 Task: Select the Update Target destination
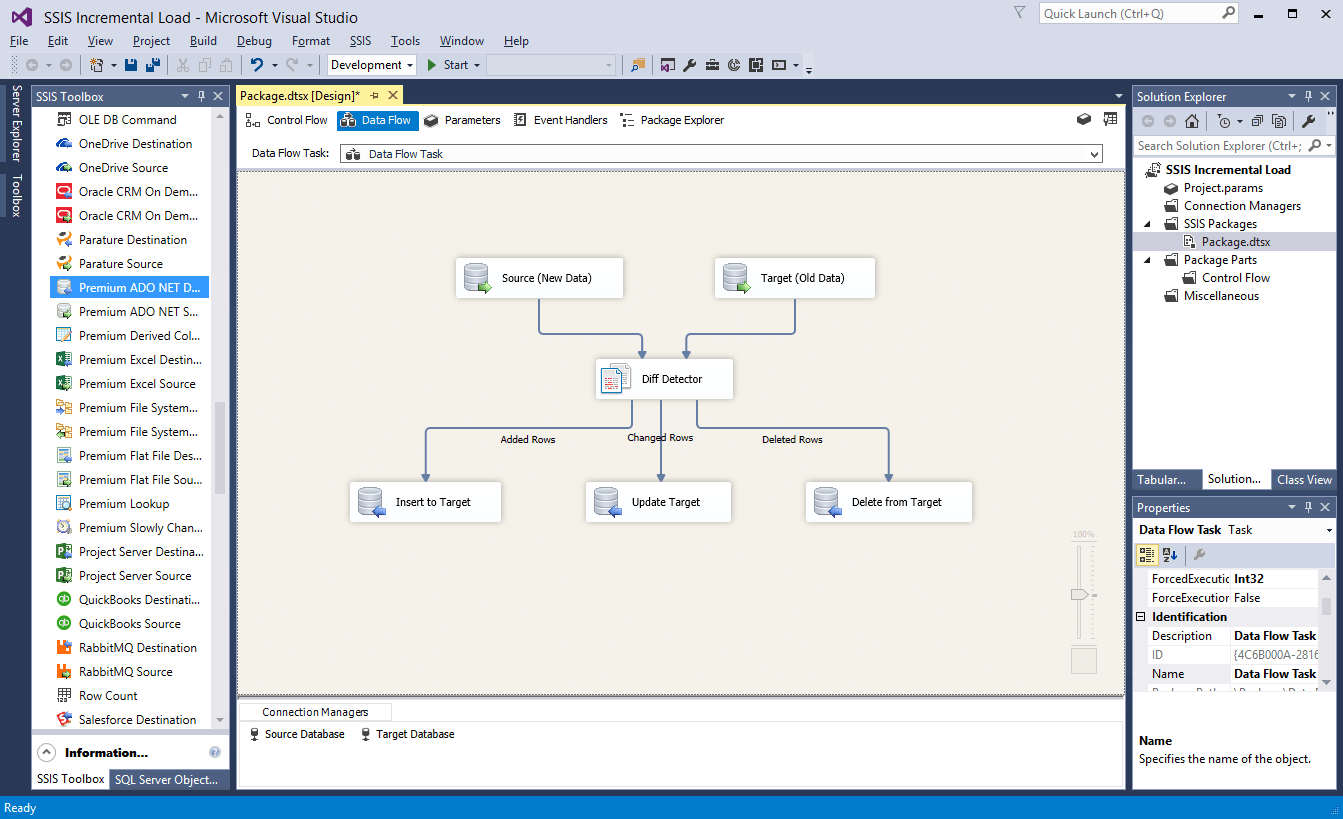658,502
